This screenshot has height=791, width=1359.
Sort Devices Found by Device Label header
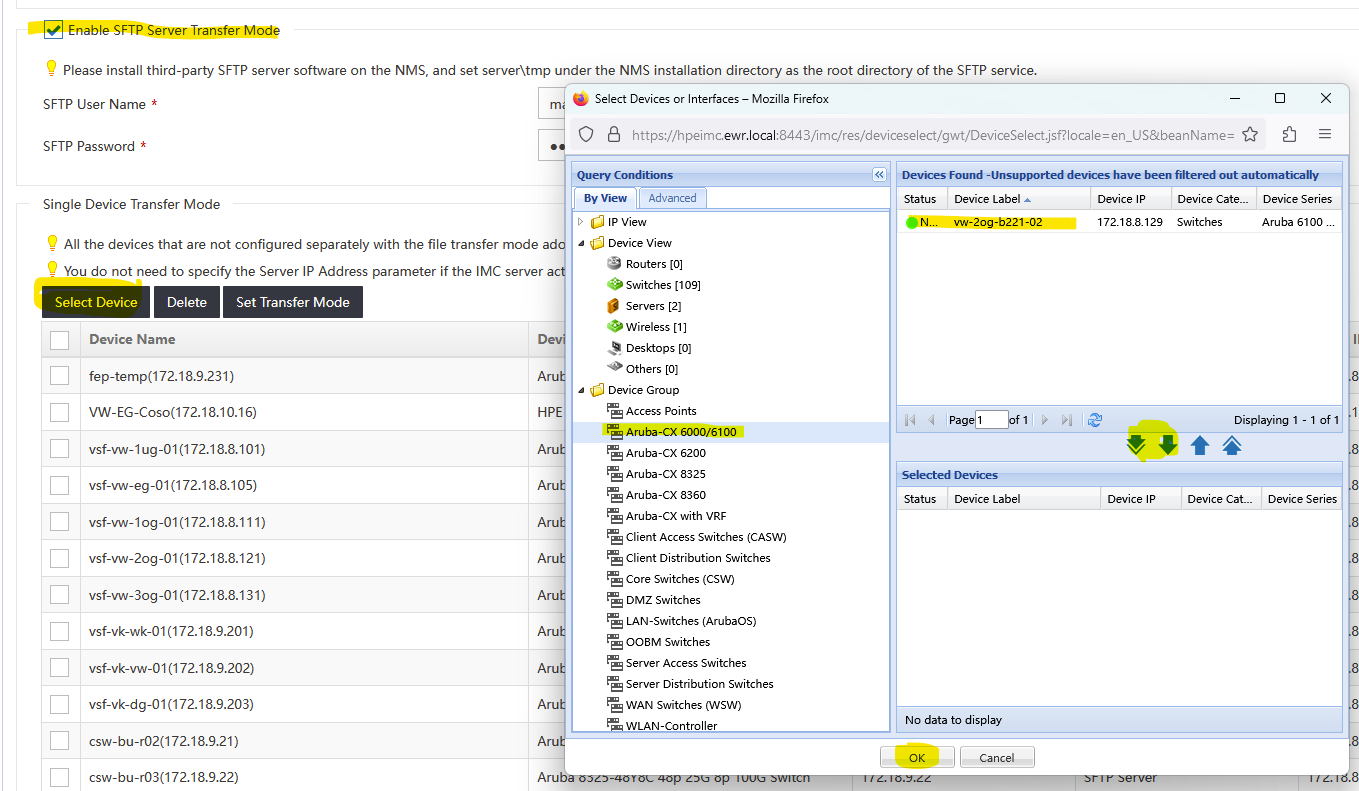pos(1018,199)
